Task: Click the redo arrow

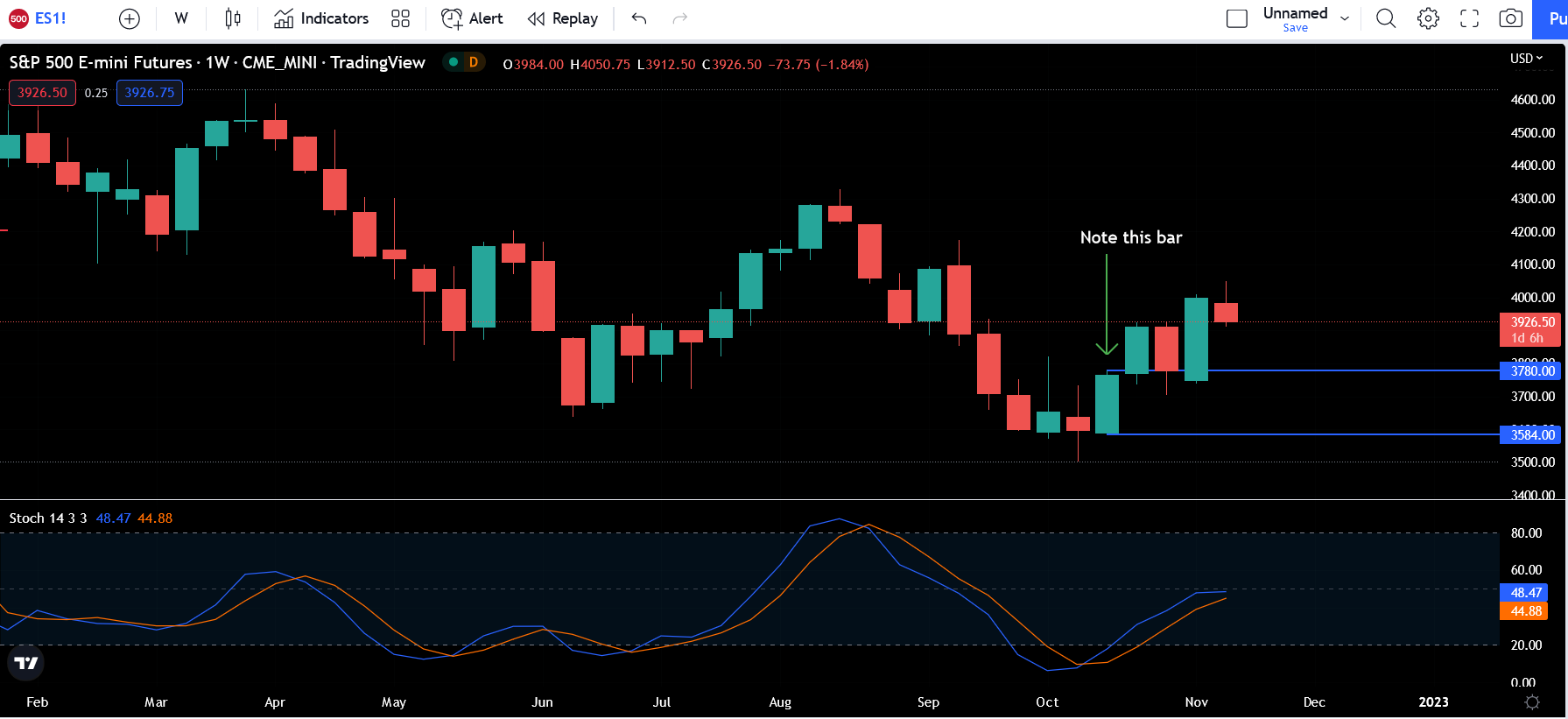Action: pyautogui.click(x=679, y=18)
